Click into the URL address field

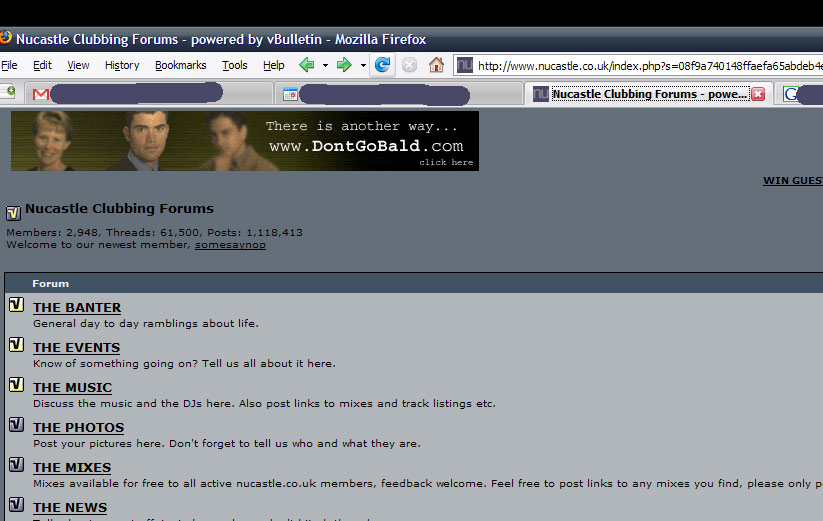[640, 66]
